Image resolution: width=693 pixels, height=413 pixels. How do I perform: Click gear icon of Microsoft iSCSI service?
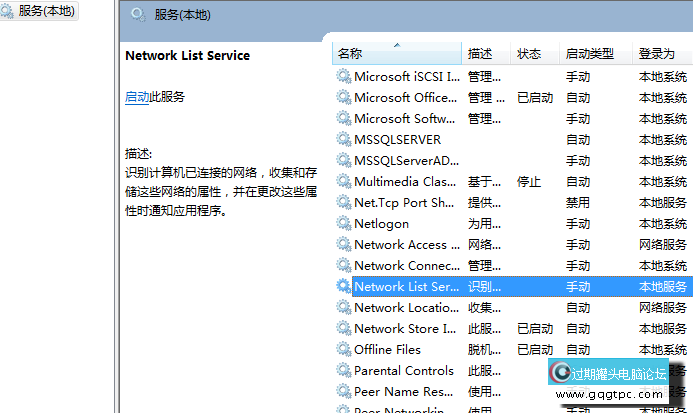(x=343, y=76)
